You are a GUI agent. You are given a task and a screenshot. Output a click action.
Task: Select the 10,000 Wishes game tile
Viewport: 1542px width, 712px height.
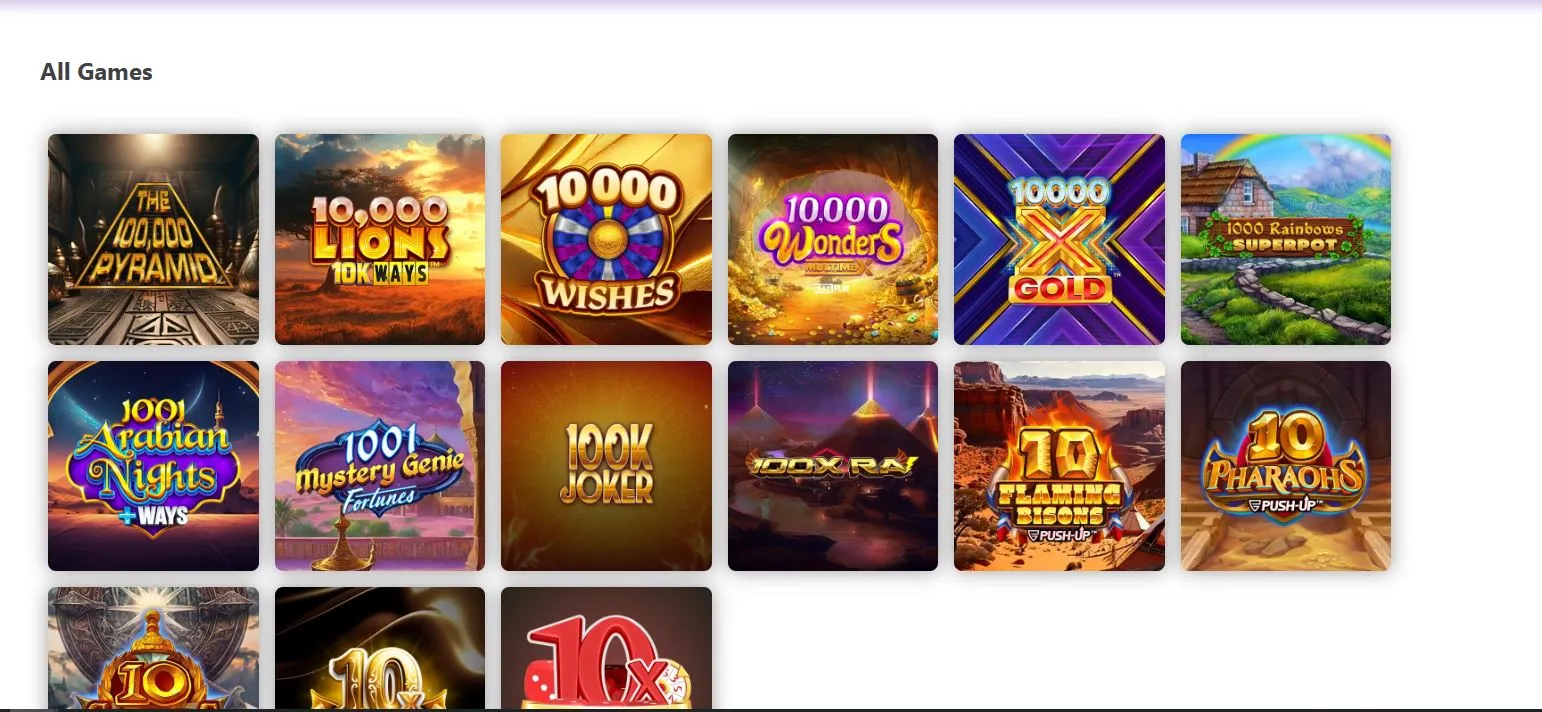tap(606, 239)
